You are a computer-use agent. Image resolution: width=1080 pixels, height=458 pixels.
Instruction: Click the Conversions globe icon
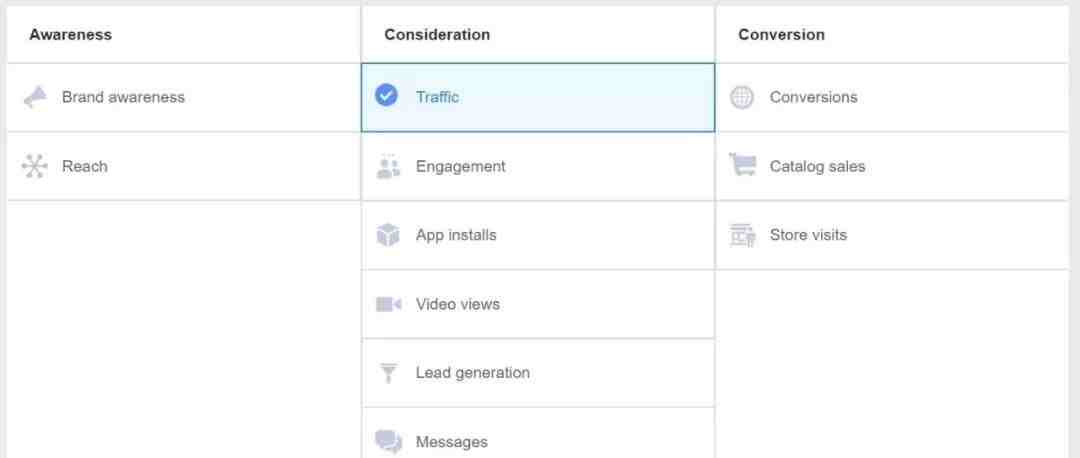tap(742, 97)
